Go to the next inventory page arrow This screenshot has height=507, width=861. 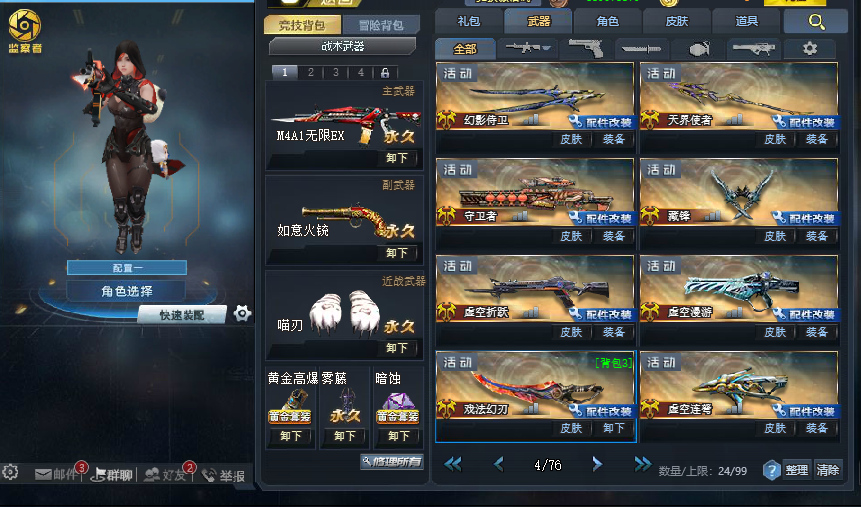coord(597,465)
